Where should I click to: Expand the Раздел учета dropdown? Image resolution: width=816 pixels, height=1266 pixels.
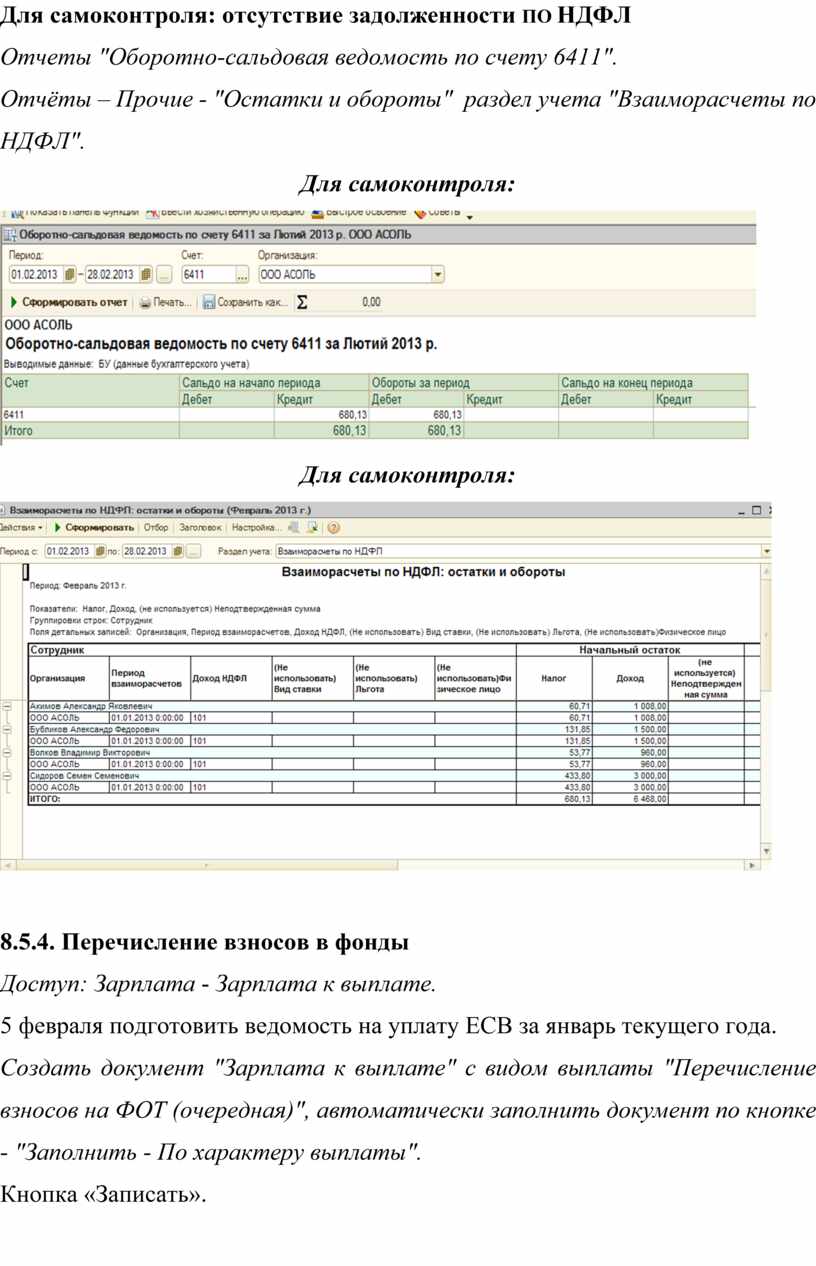pyautogui.click(x=766, y=551)
